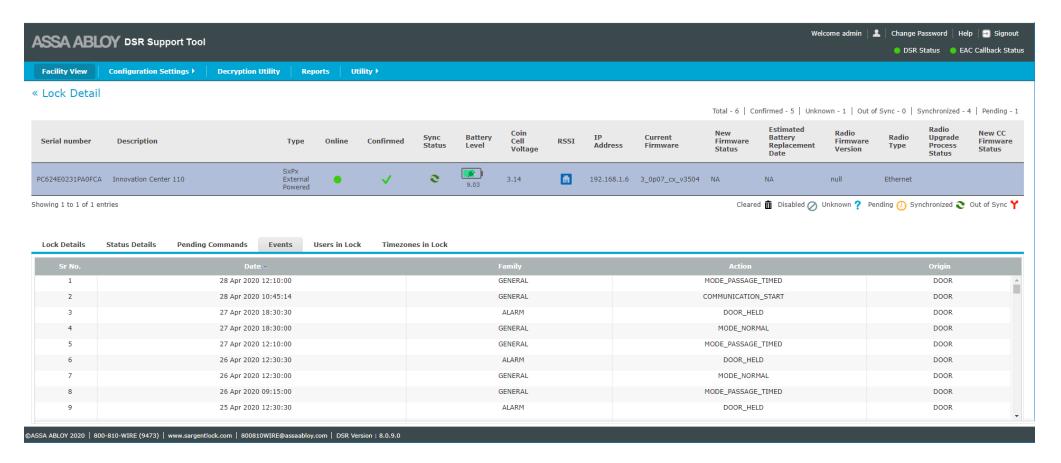Click the Sync Status synchronized icon in row

(x=434, y=179)
